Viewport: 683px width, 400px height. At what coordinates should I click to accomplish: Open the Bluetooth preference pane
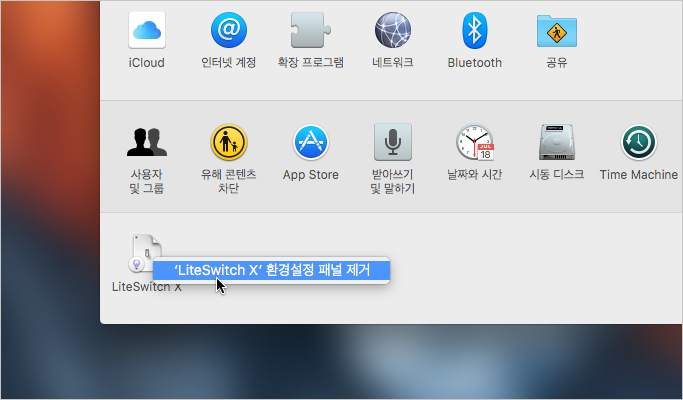474,30
